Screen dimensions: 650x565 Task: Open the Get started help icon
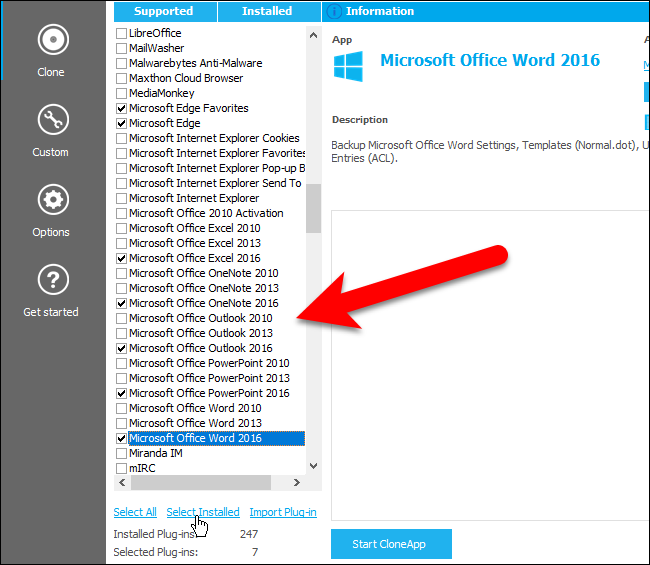click(x=53, y=280)
